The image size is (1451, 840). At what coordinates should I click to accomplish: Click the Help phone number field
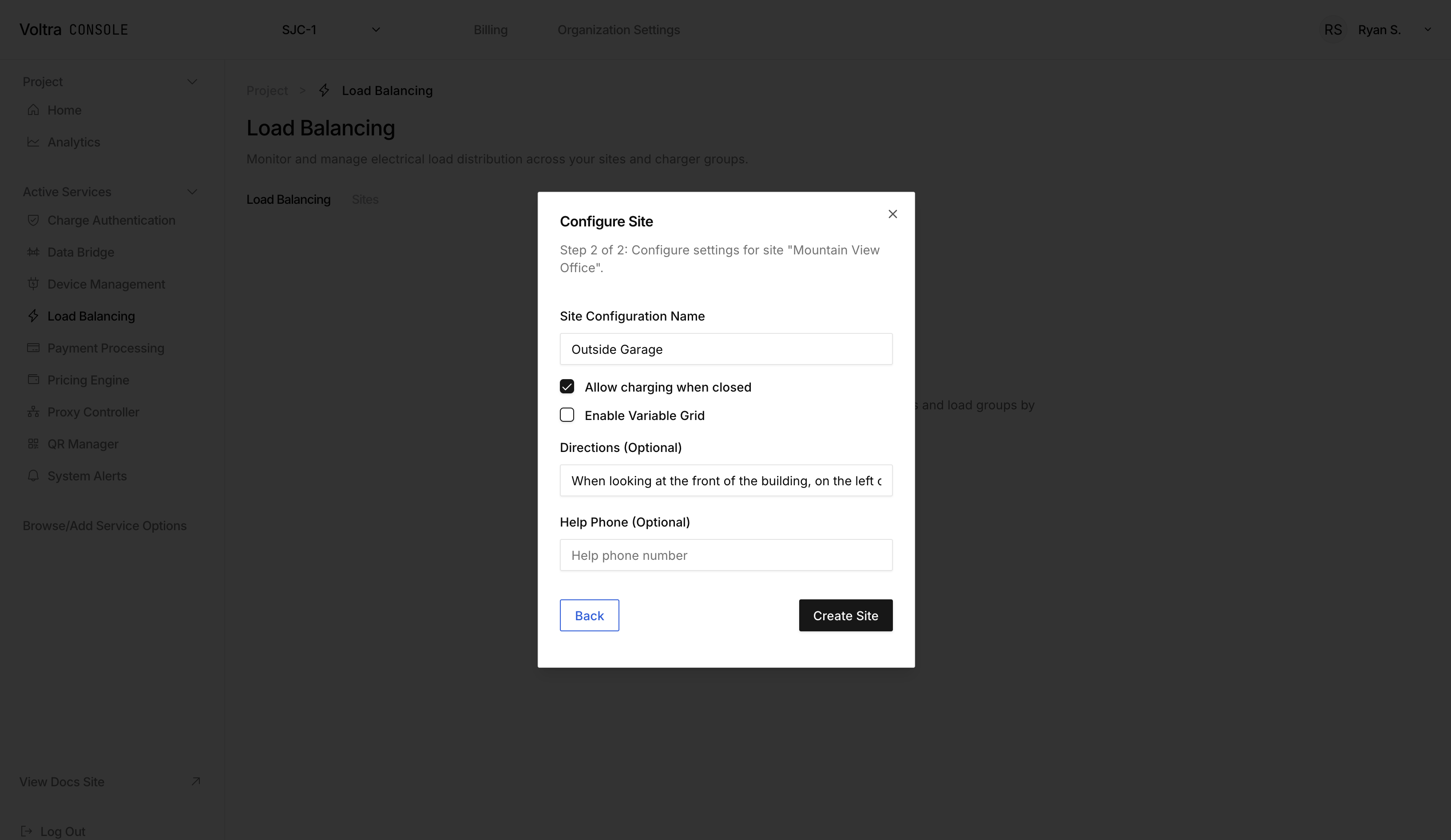click(725, 555)
